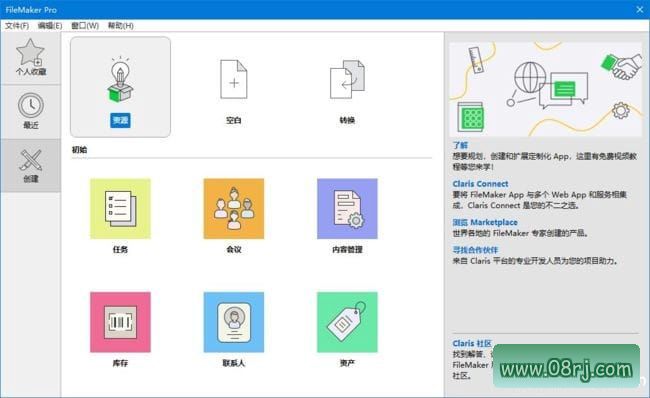Select the 创建 create tab in the sidebar
Viewport: 650px width, 398px height.
pos(31,165)
